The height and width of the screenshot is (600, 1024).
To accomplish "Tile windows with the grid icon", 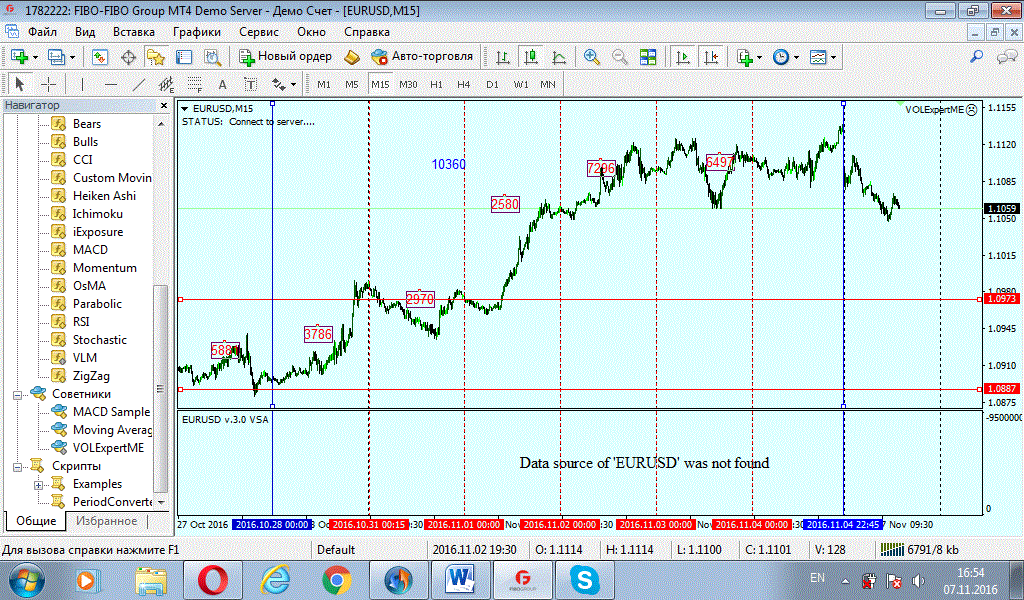I will 648,57.
